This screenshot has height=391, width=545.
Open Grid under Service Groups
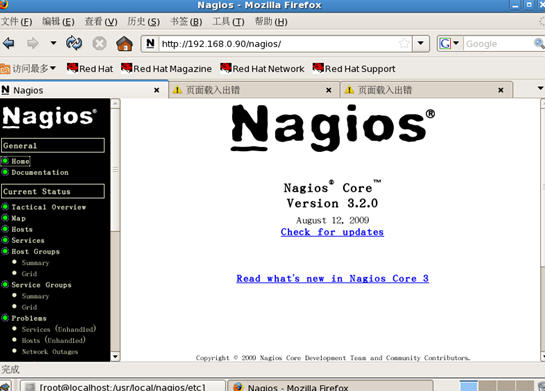point(29,307)
